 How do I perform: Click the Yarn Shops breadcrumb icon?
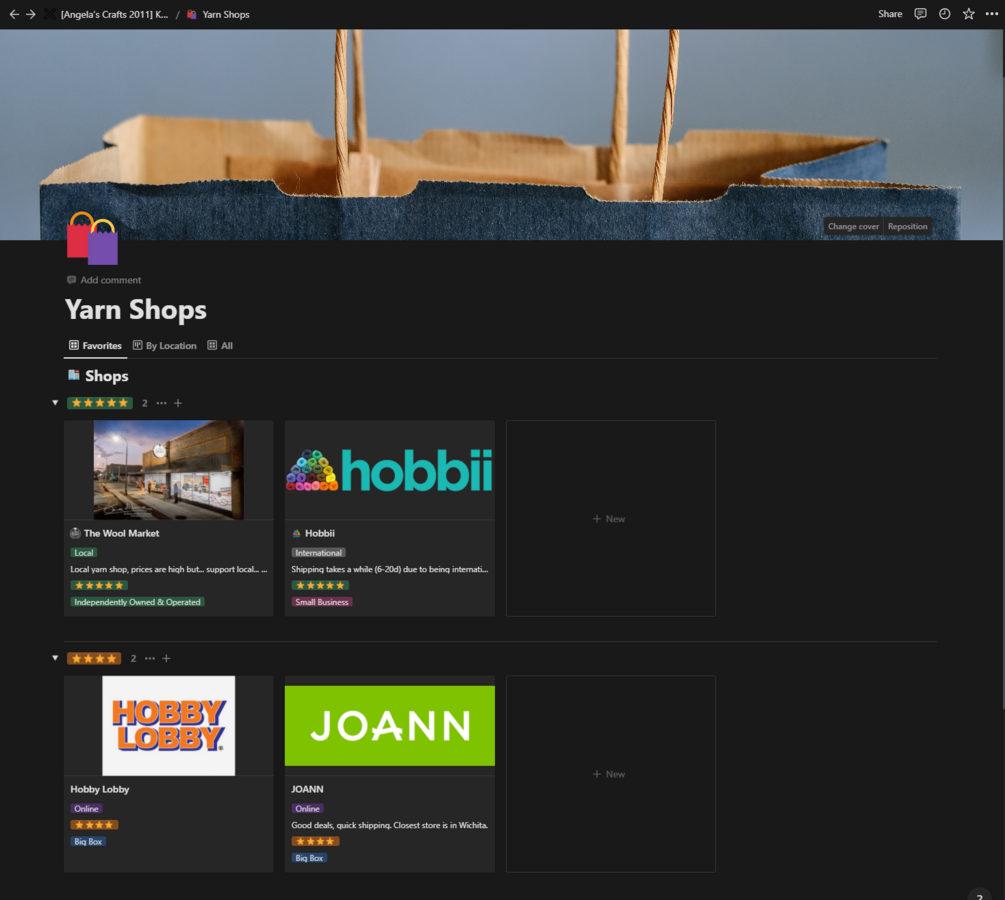click(192, 14)
